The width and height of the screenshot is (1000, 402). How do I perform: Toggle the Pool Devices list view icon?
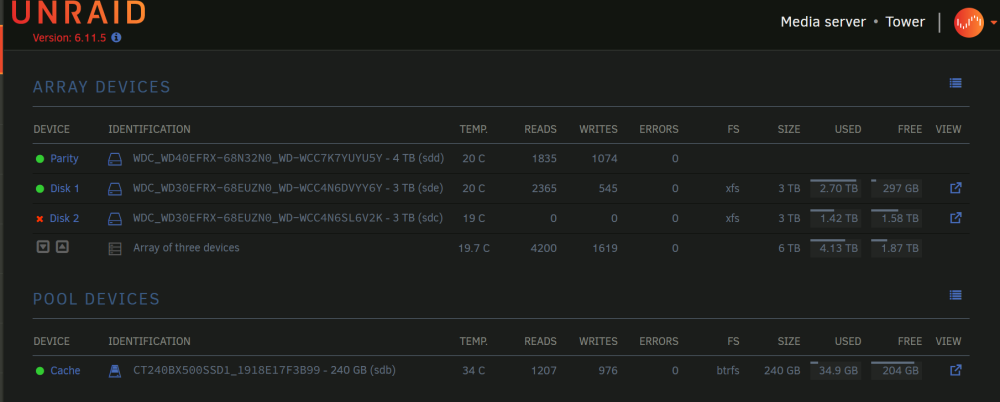[955, 295]
